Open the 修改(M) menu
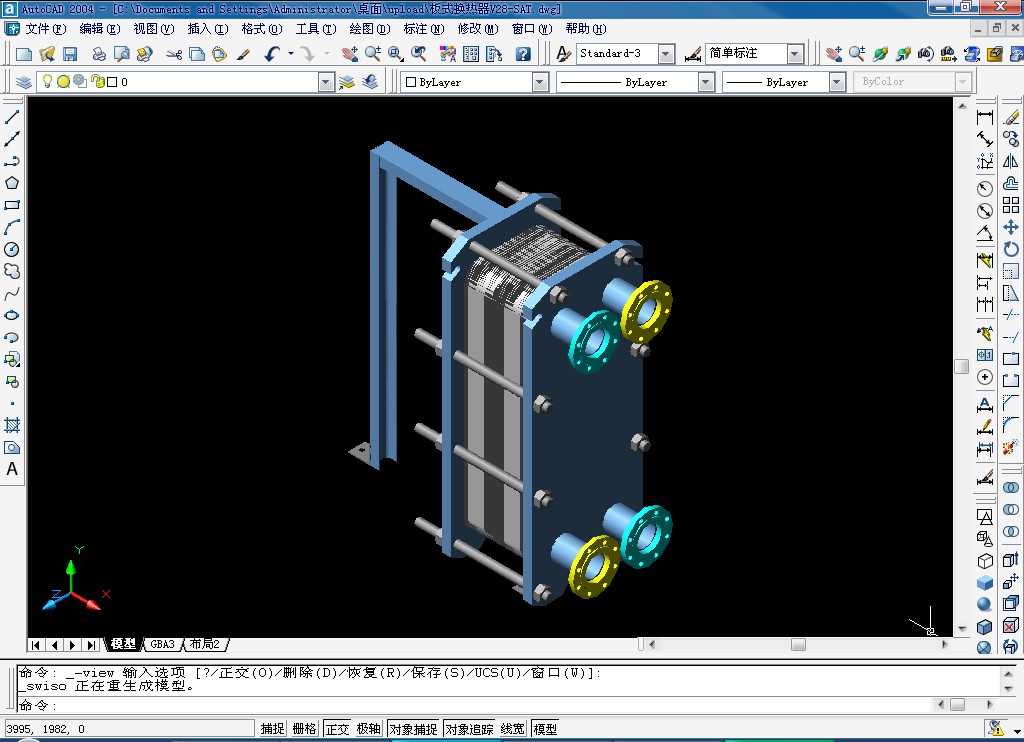Screen dimensions: 1024x742 click(x=477, y=29)
